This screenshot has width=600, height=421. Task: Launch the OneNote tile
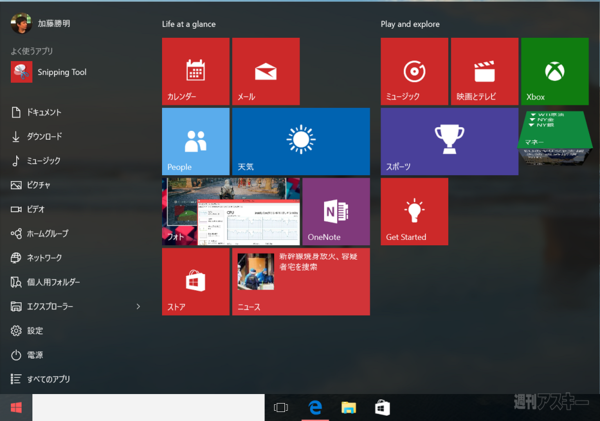pyautogui.click(x=336, y=211)
